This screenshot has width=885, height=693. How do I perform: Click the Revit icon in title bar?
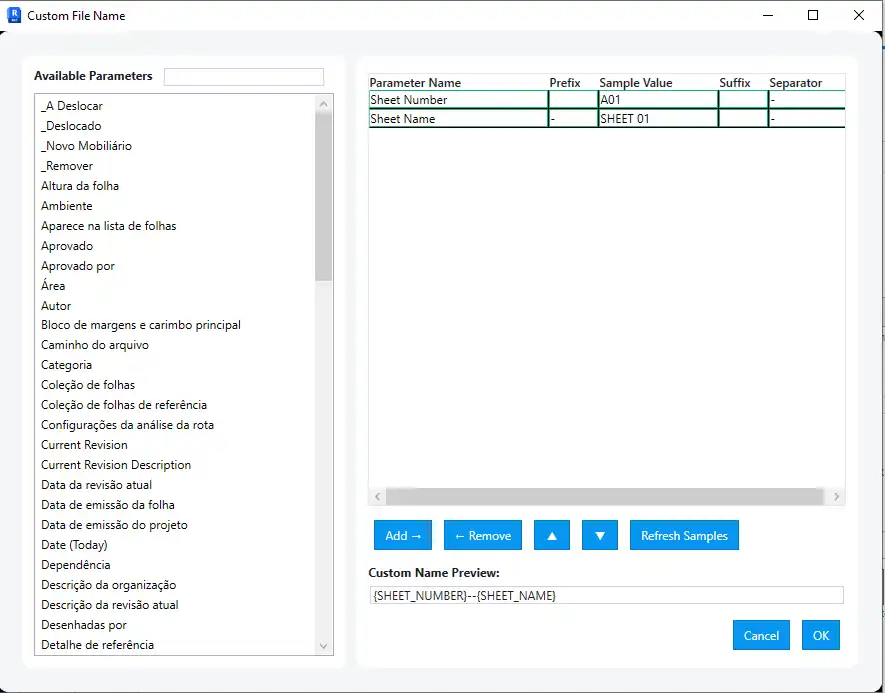pos(14,15)
